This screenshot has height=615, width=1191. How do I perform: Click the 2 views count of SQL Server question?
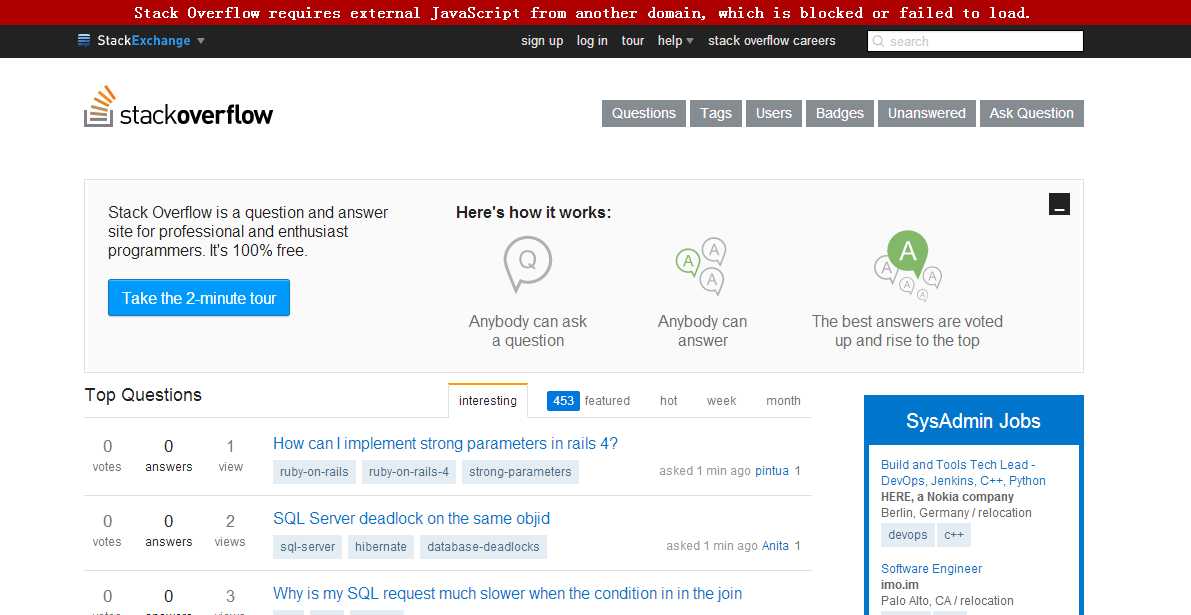(x=230, y=531)
